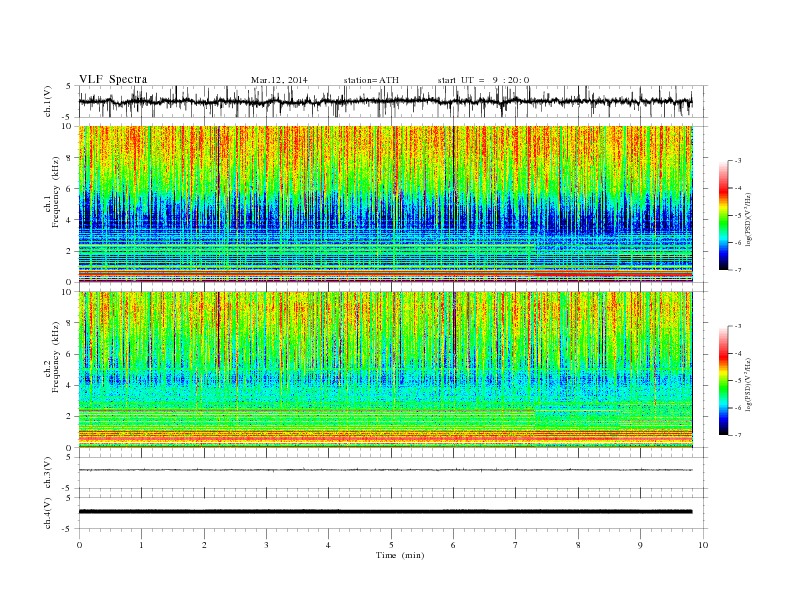Click the 'ch.3(V)' axis label
The width and height of the screenshot is (792, 612).
48,473
